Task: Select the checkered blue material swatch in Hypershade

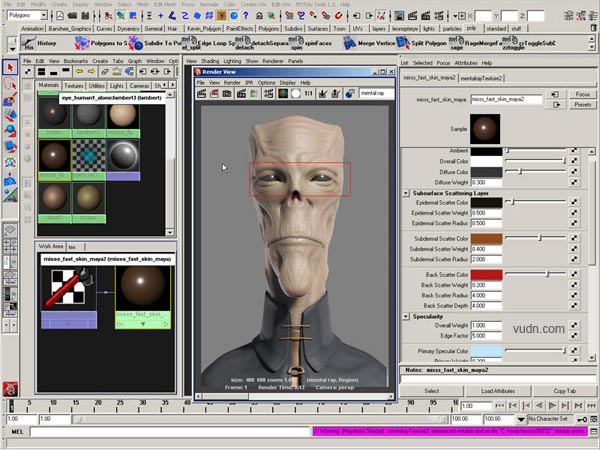Action: pos(89,156)
